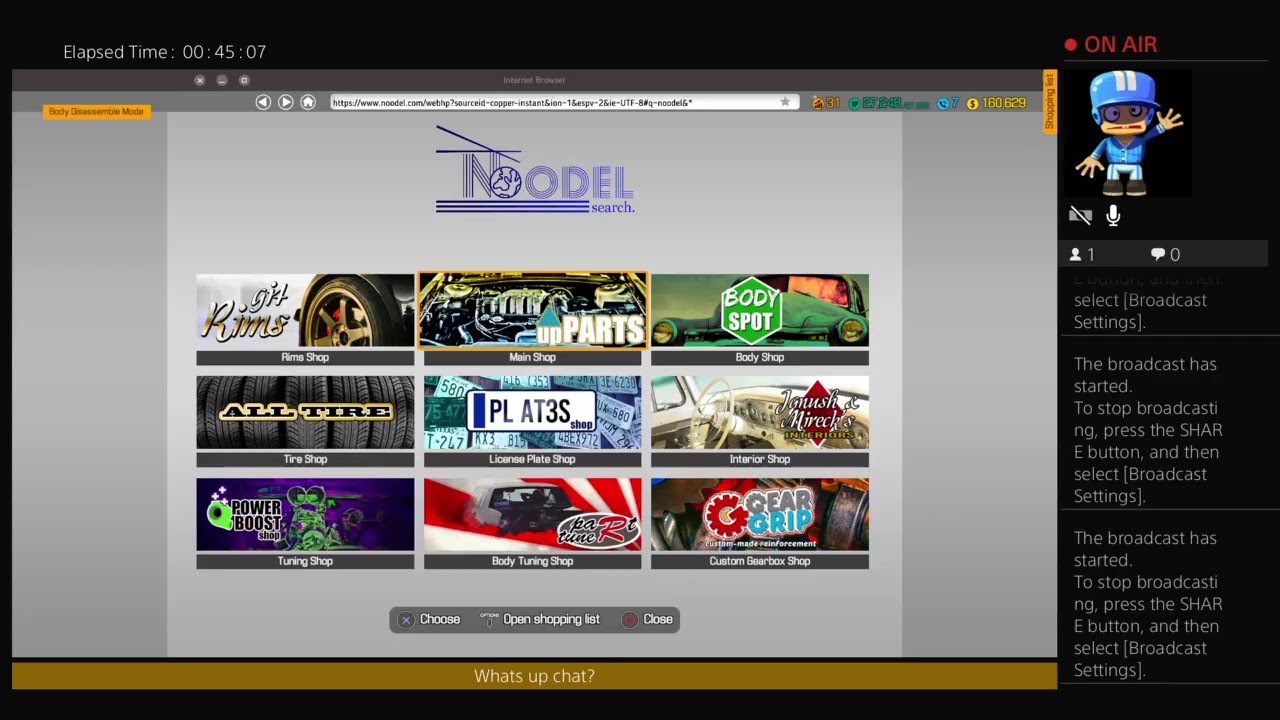Viewport: 1280px width, 720px height.
Task: Click the viewer count icon
Action: pos(1076,255)
